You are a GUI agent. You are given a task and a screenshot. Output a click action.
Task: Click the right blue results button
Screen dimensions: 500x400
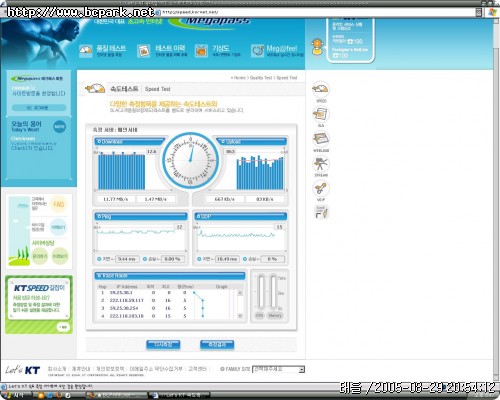tap(217, 345)
